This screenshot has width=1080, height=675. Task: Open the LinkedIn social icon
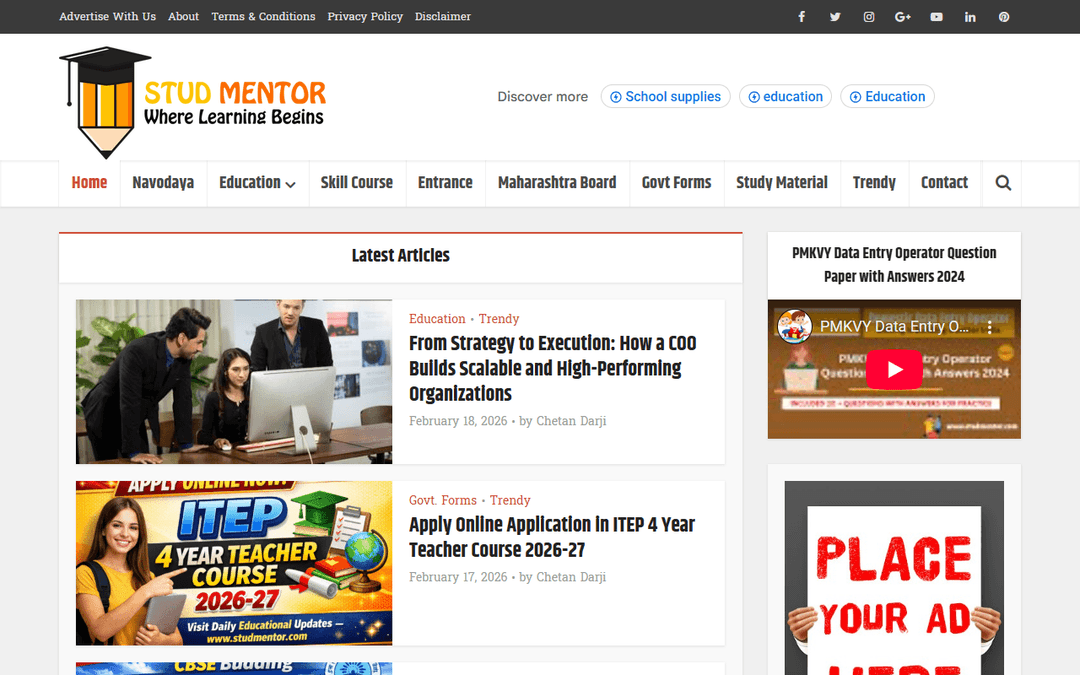click(x=970, y=17)
